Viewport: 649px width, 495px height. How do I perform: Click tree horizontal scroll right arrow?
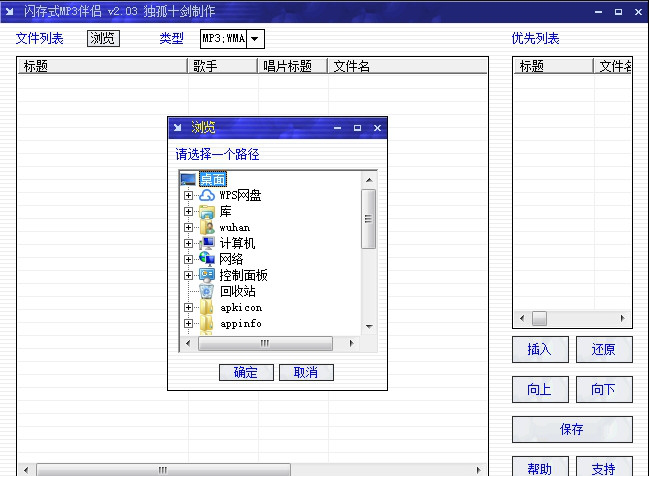coord(351,343)
